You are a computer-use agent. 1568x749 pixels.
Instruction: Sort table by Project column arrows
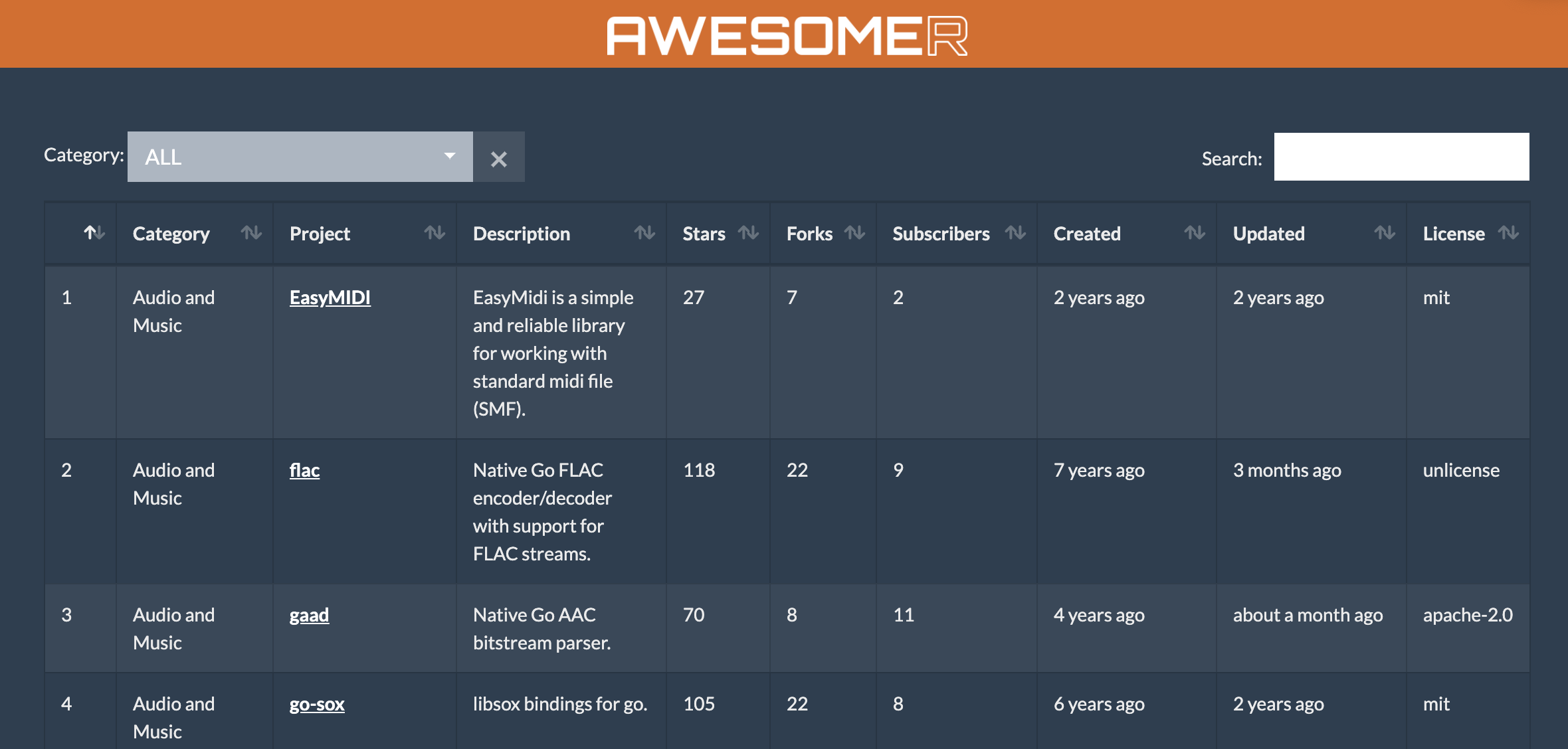tap(435, 233)
